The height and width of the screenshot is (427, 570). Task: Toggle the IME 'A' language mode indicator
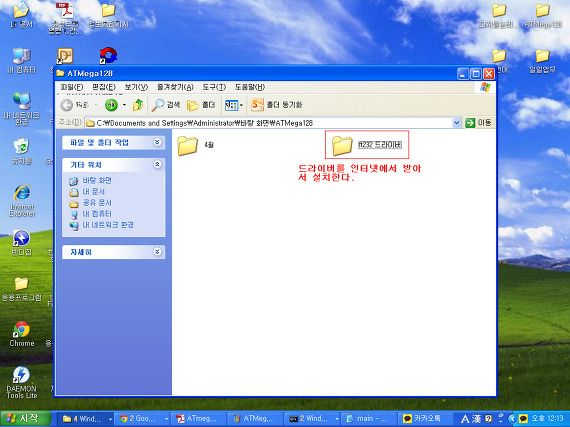pos(465,419)
